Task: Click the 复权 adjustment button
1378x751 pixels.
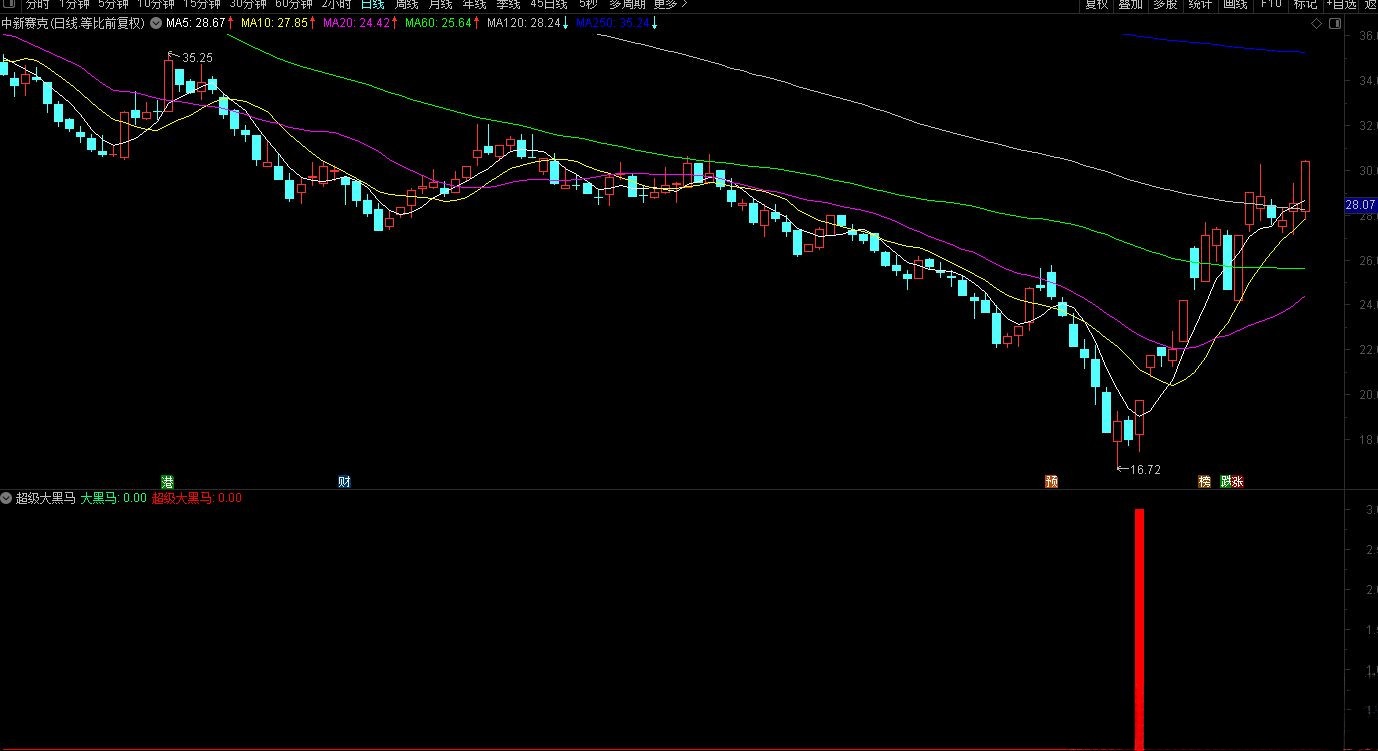Action: 1097,4
